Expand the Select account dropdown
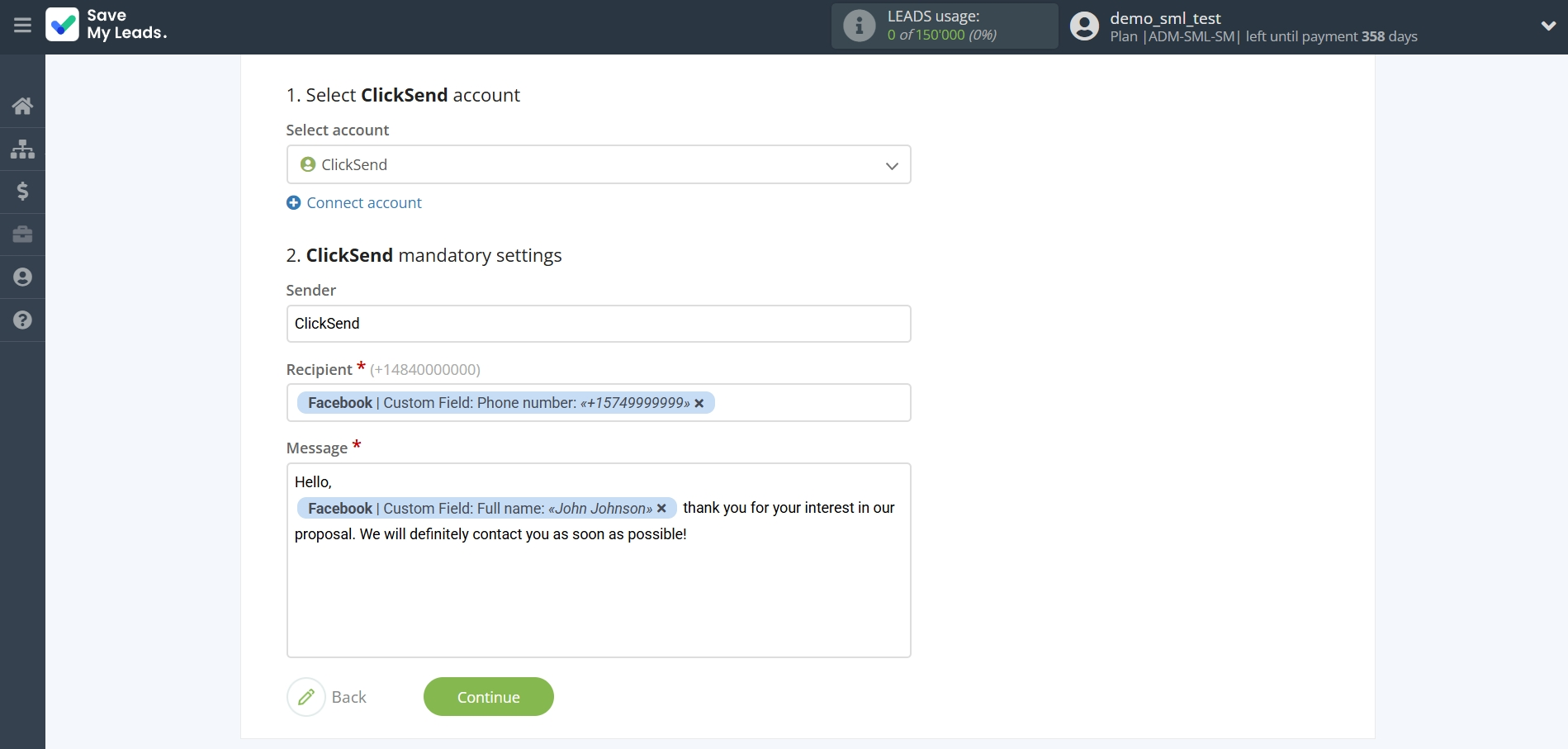This screenshot has height=749, width=1568. pyautogui.click(x=891, y=165)
